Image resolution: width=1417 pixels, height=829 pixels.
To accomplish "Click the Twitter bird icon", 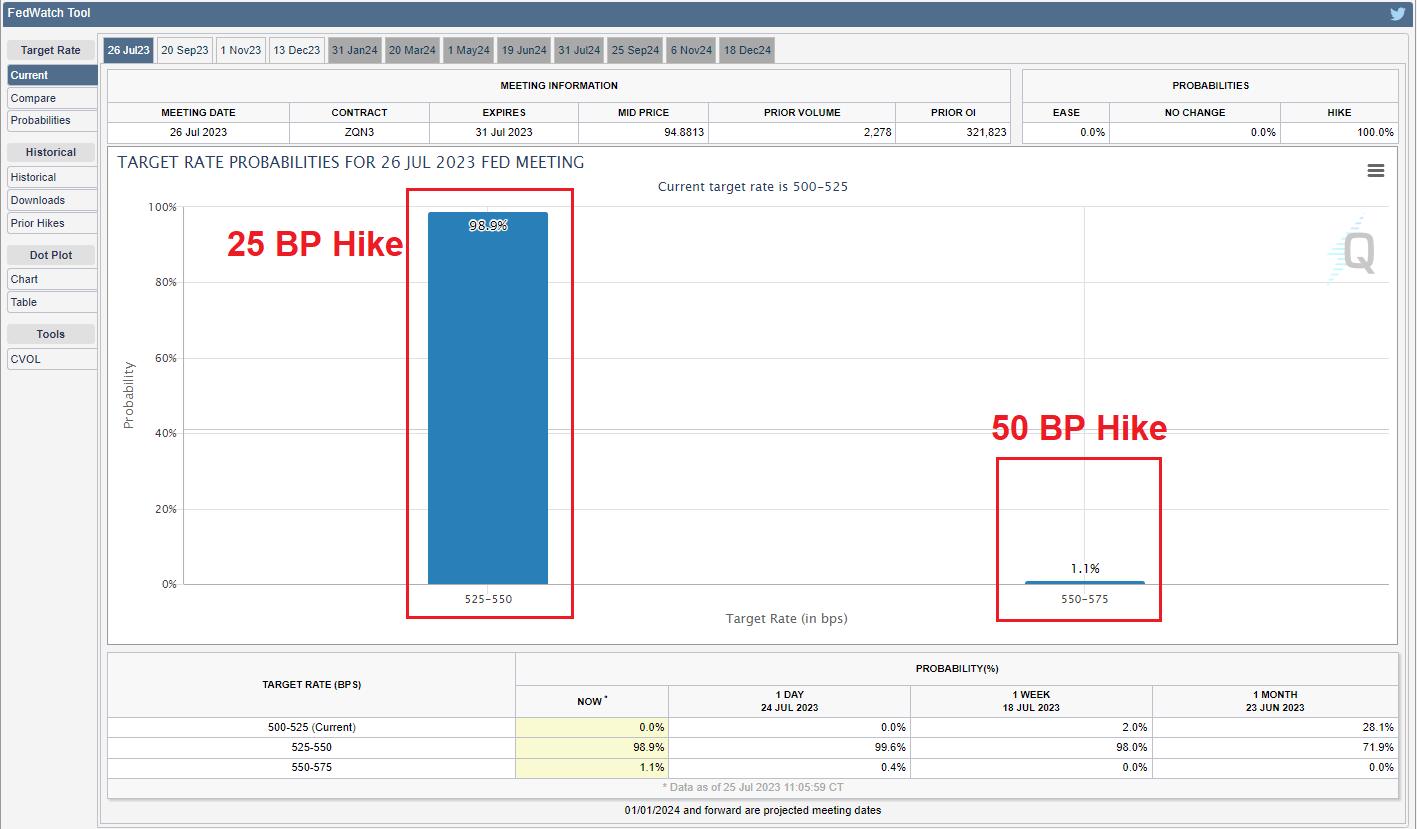I will [x=1397, y=14].
